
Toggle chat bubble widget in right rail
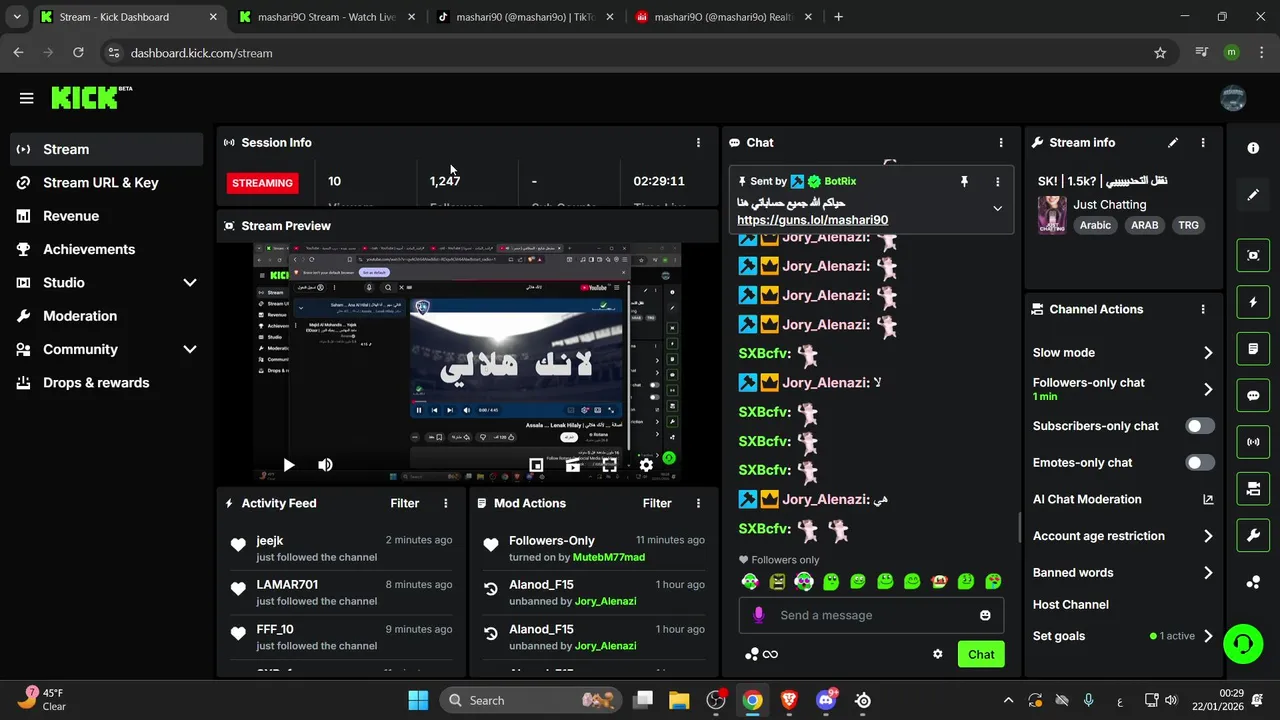(x=1253, y=395)
